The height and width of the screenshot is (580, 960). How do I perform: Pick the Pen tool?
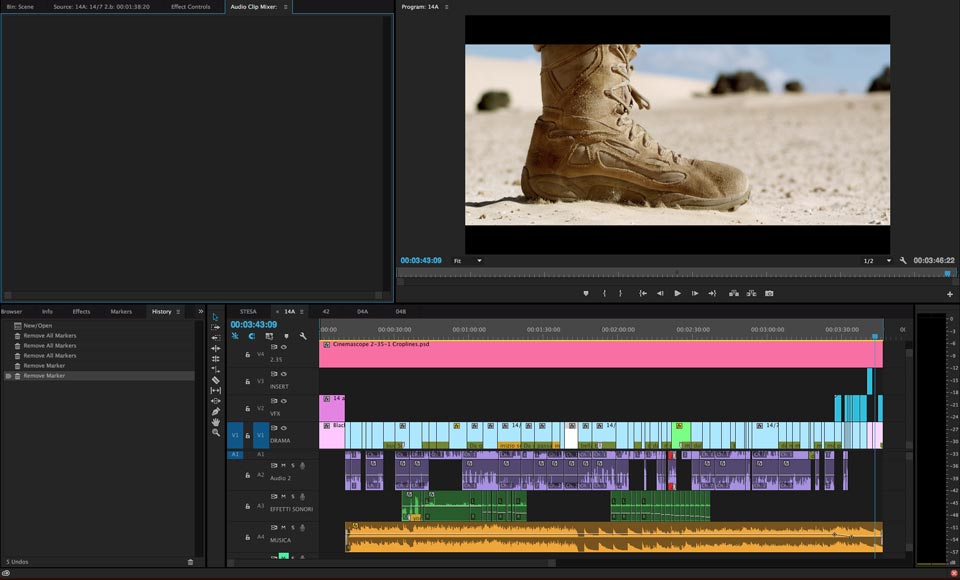215,411
